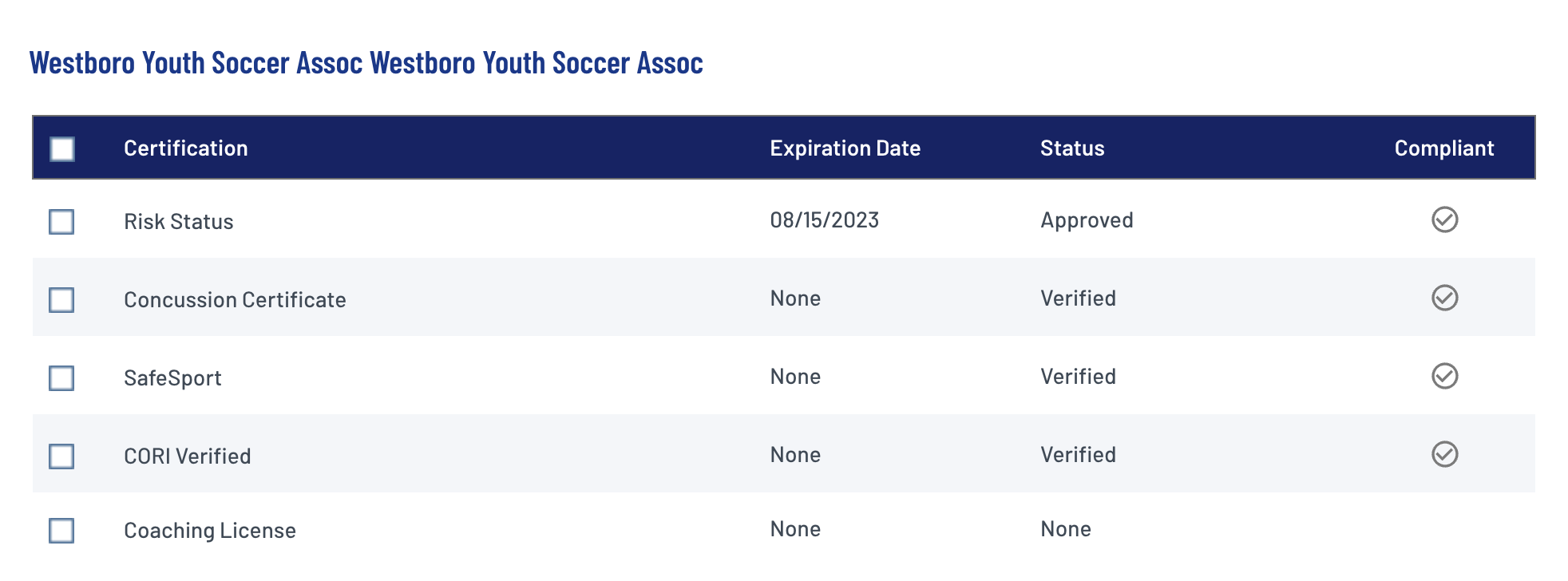The image size is (1568, 581).
Task: Check the Risk Status row checkbox
Action: (x=61, y=222)
